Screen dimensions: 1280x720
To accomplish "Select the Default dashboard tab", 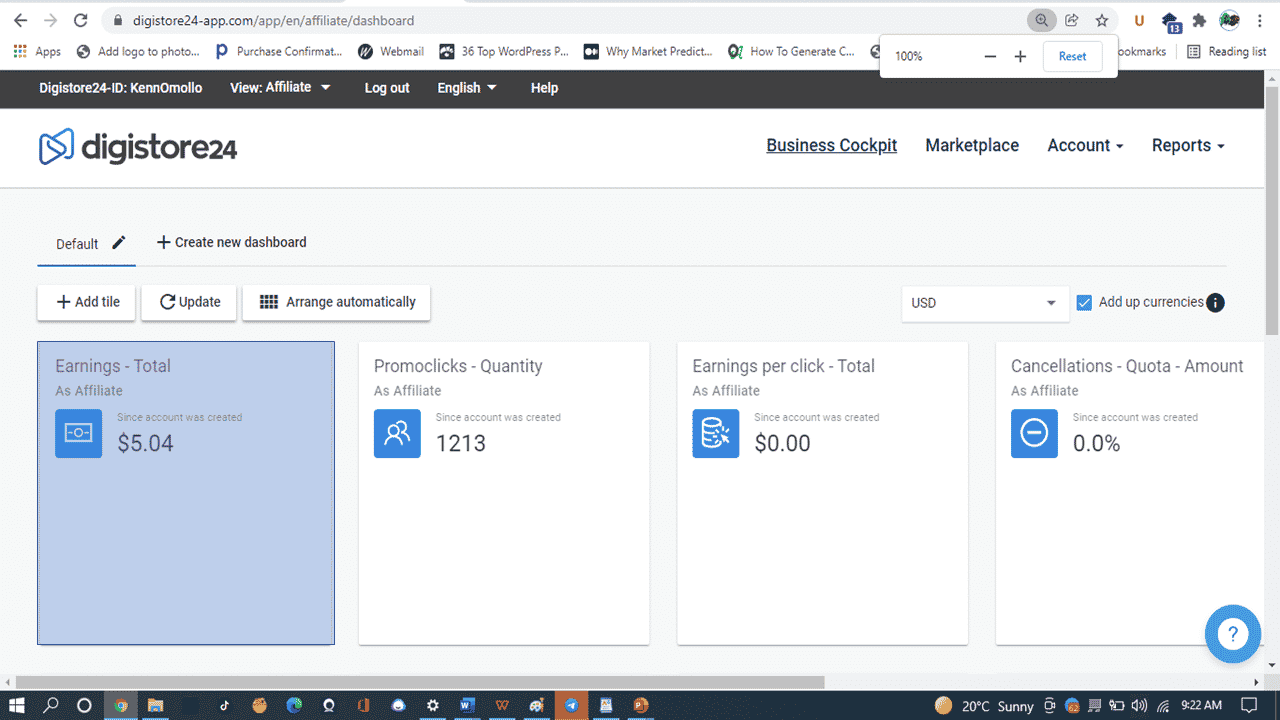I will [77, 244].
